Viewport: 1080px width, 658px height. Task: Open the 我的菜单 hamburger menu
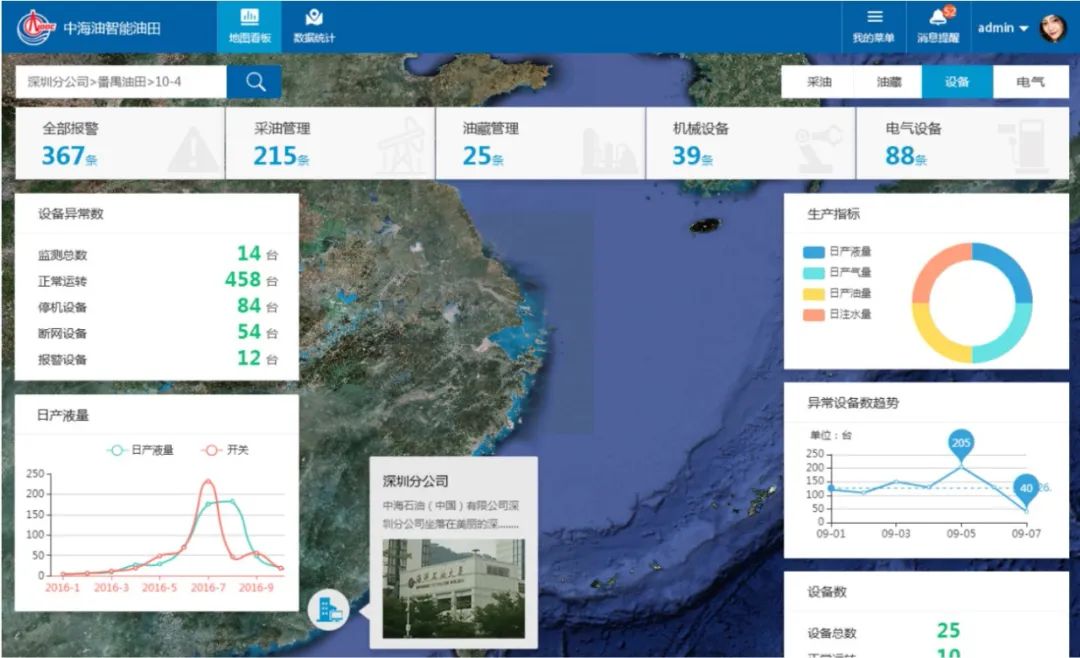tap(874, 27)
